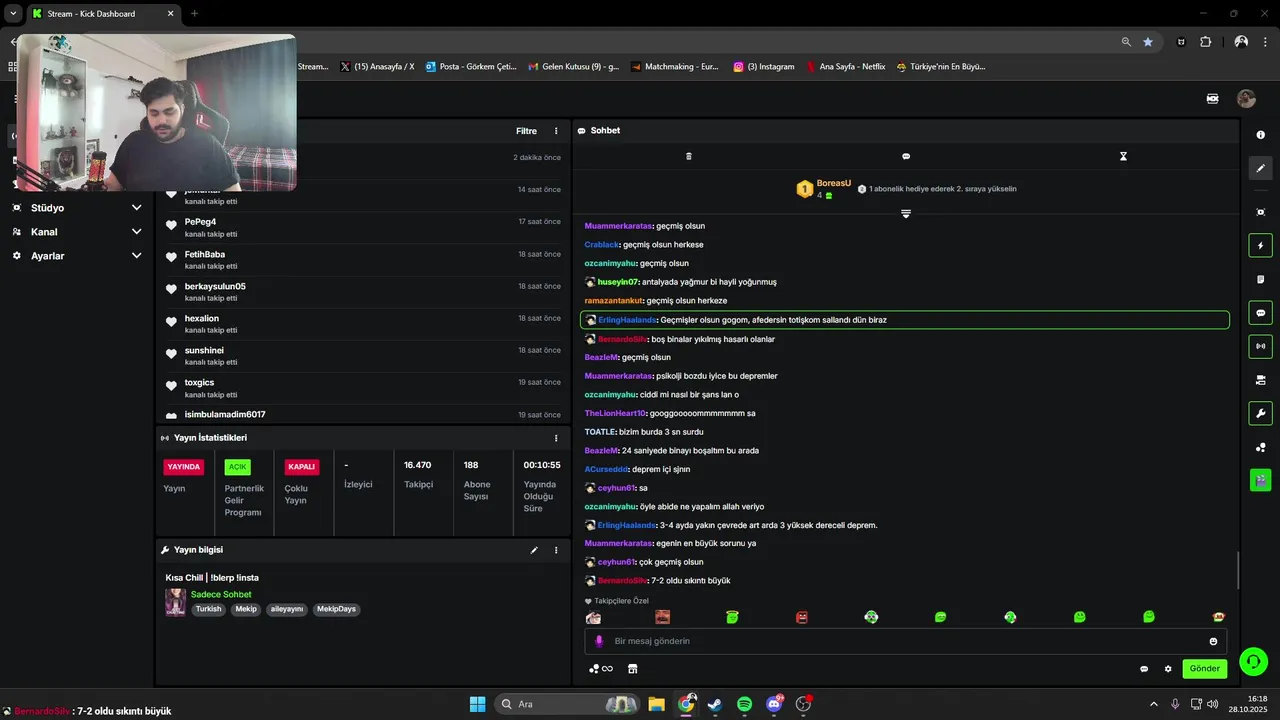Viewport: 1280px width, 720px height.
Task: Click the channel points dots icon in sidebar
Action: coord(1260,447)
